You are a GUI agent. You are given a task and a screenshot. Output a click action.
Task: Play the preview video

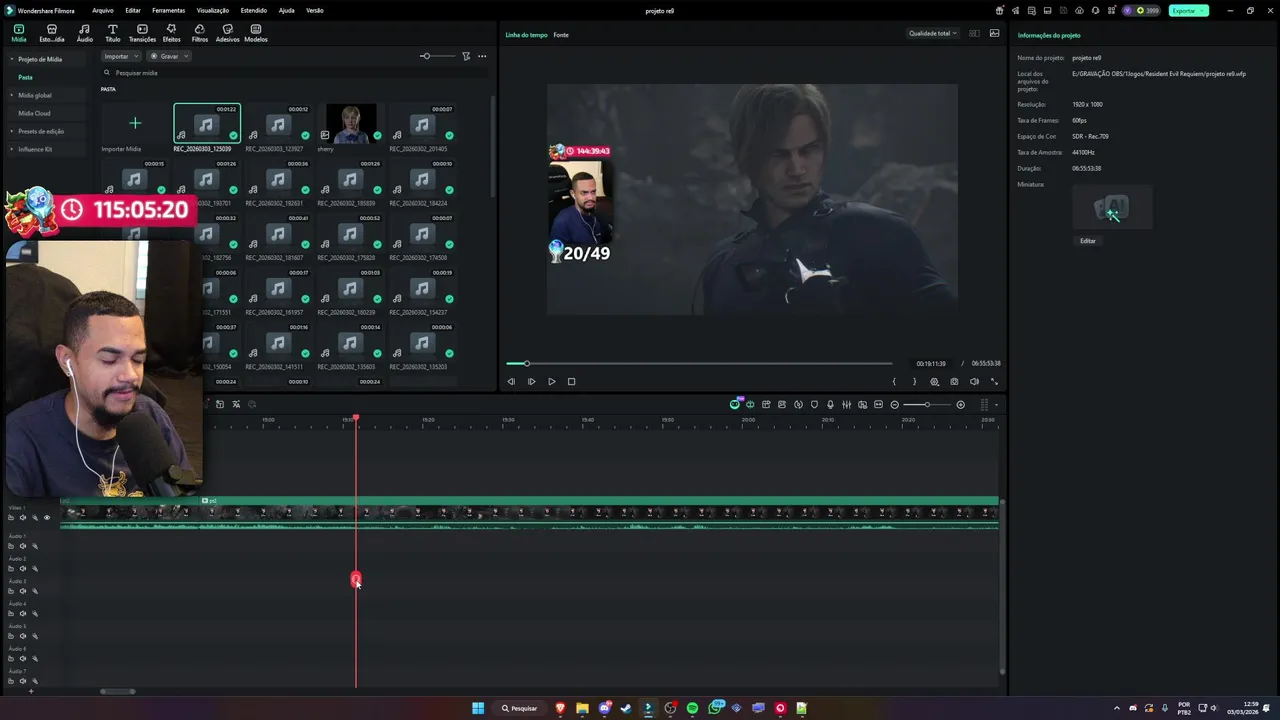(x=551, y=381)
